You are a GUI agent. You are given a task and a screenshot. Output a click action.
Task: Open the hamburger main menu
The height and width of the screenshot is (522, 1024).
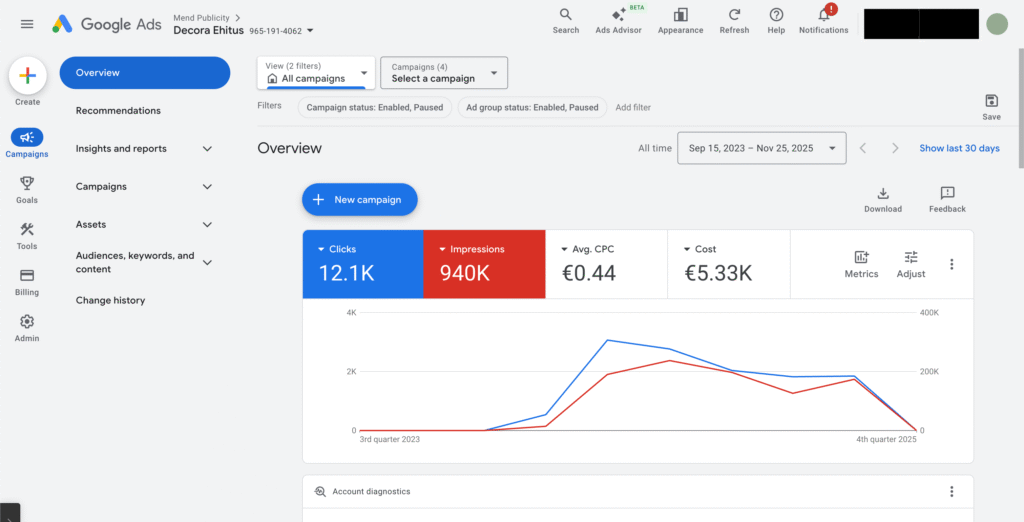click(27, 24)
